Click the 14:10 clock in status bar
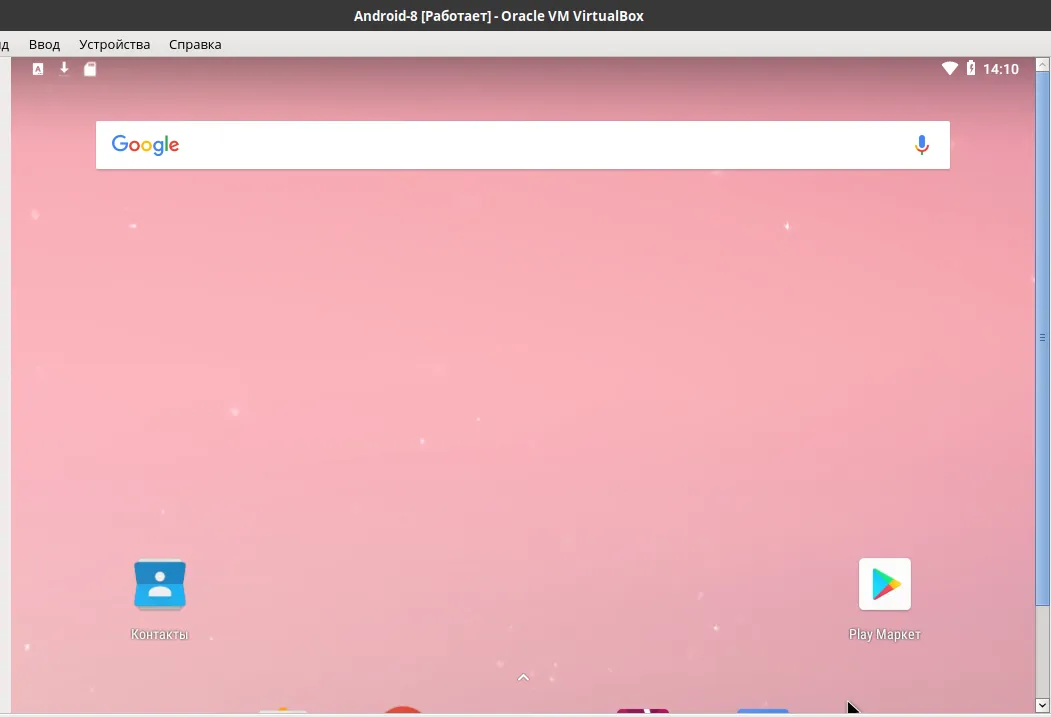Image resolution: width=1051 pixels, height=717 pixels. point(1001,69)
